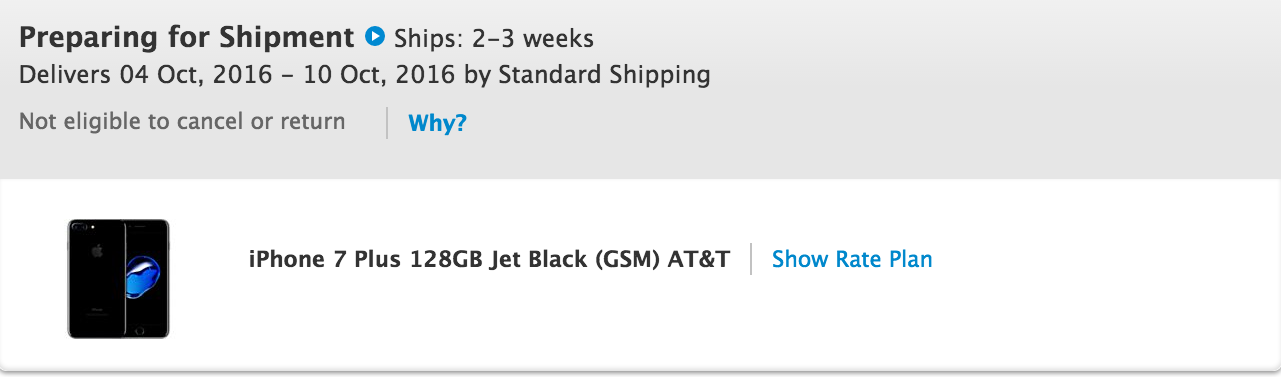
Task: Click the Apple logo on phone's back
Action: point(98,250)
